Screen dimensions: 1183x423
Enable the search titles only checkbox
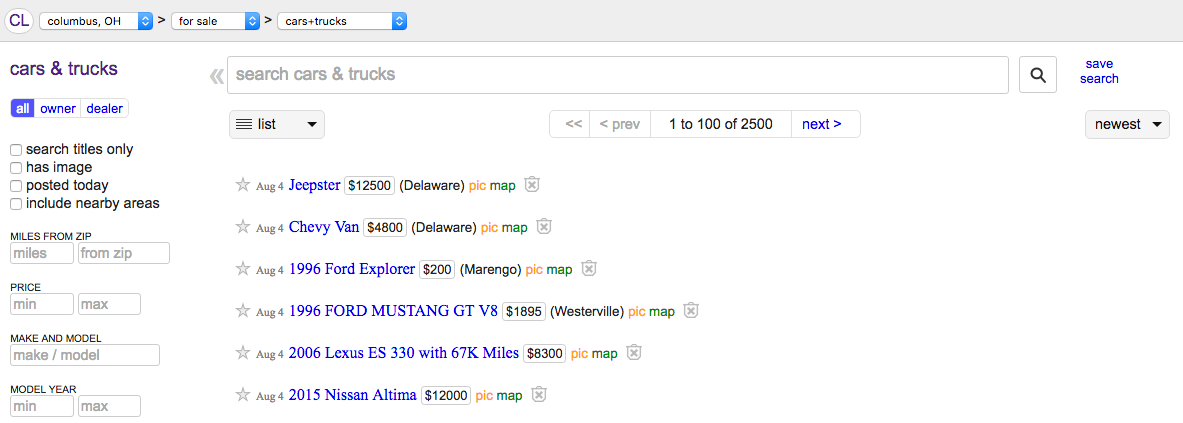coord(16,150)
